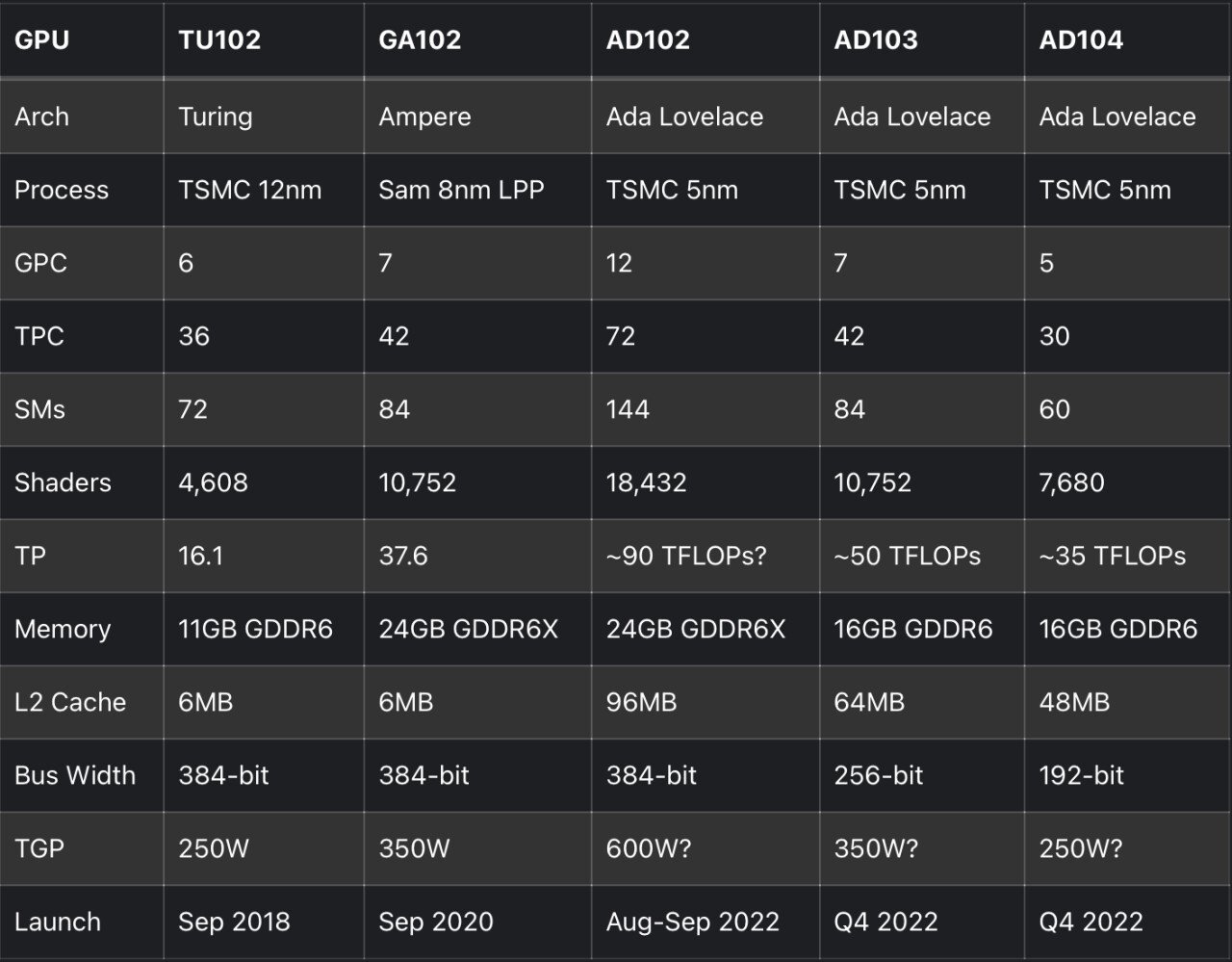Select the 192-bit bus width cell
Viewport: 1232px width, 962px height.
tap(1081, 775)
